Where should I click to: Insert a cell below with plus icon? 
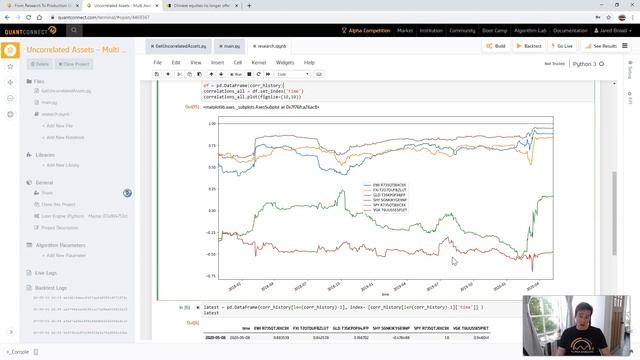(x=168, y=74)
